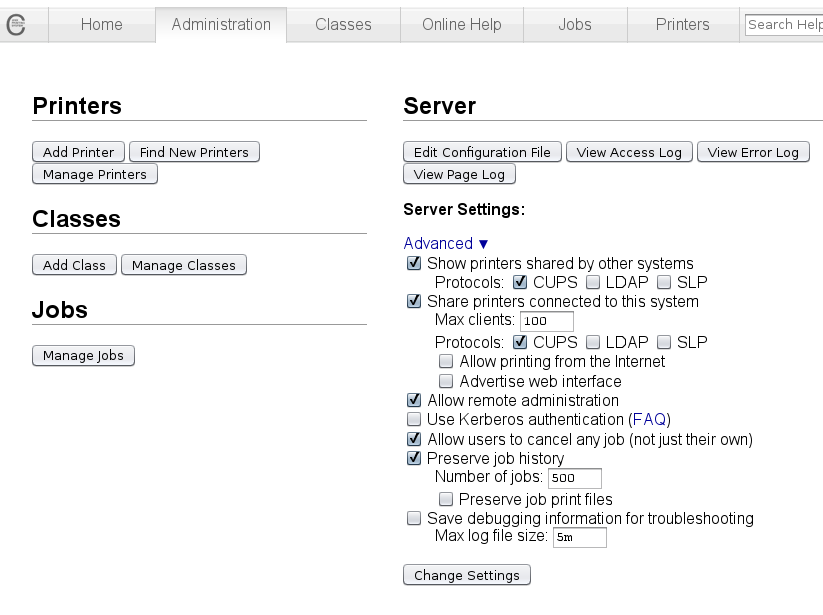Enable Allow printing from the Internet
Screen dimensions: 823x615
point(446,361)
